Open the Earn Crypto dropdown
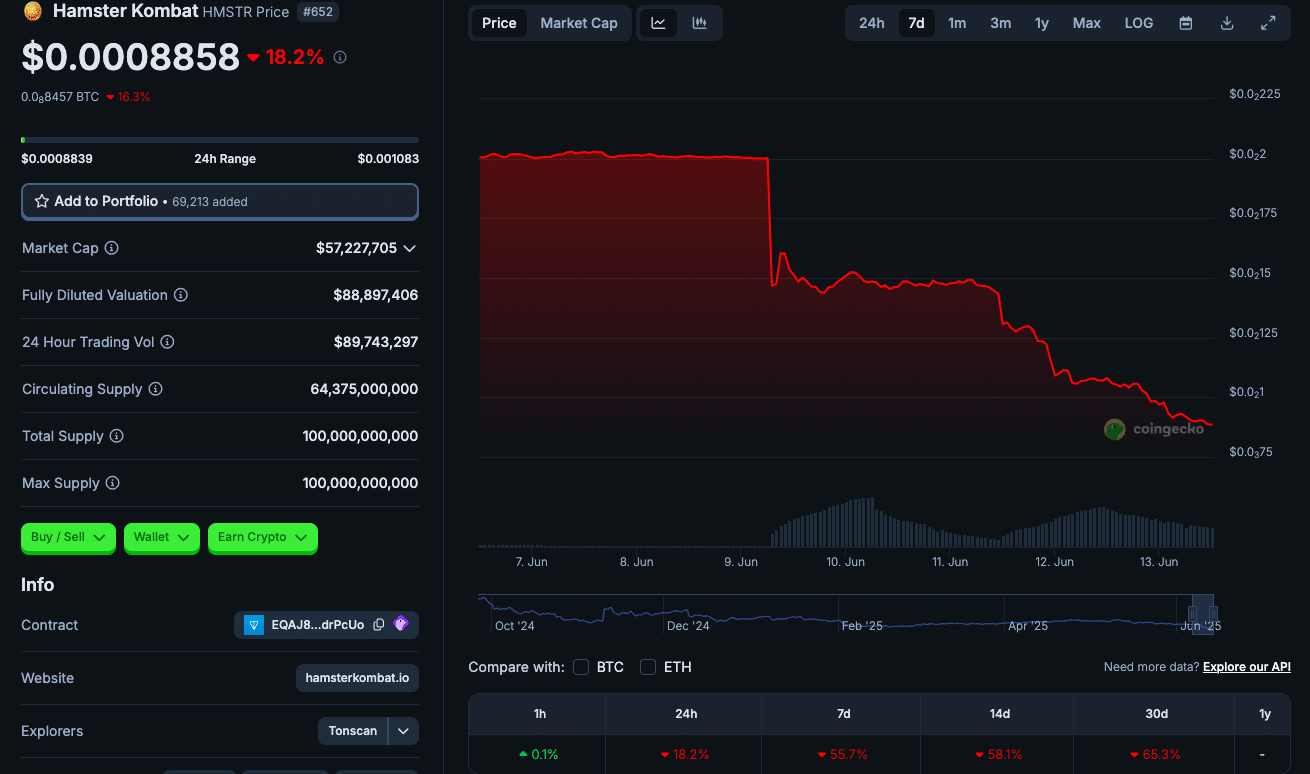 tap(263, 537)
